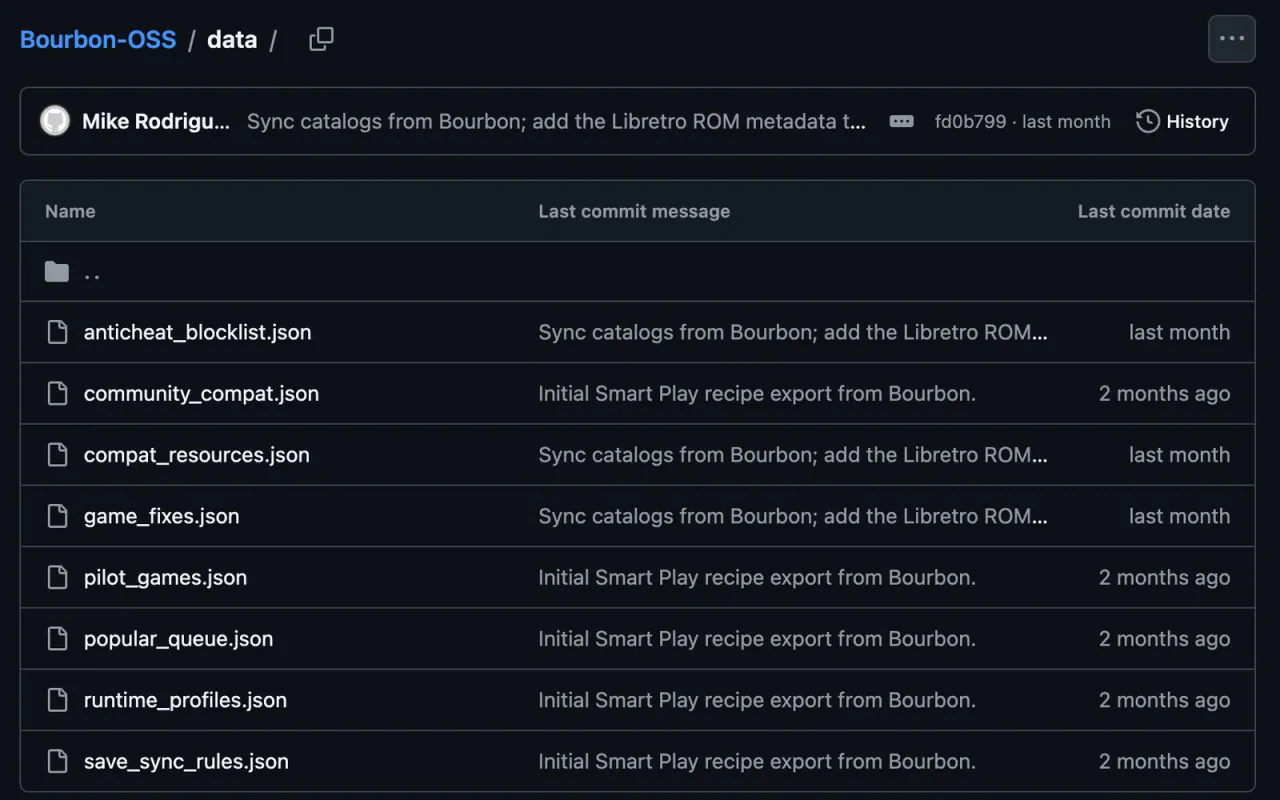The image size is (1280, 800).
Task: Open the commit message for save_sync_rules.json
Action: pyautogui.click(x=757, y=761)
